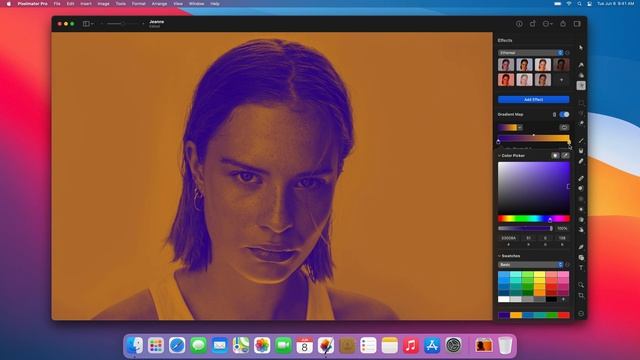Image resolution: width=640 pixels, height=360 pixels.
Task: Open the more options menu in title bar
Action: click(547, 24)
